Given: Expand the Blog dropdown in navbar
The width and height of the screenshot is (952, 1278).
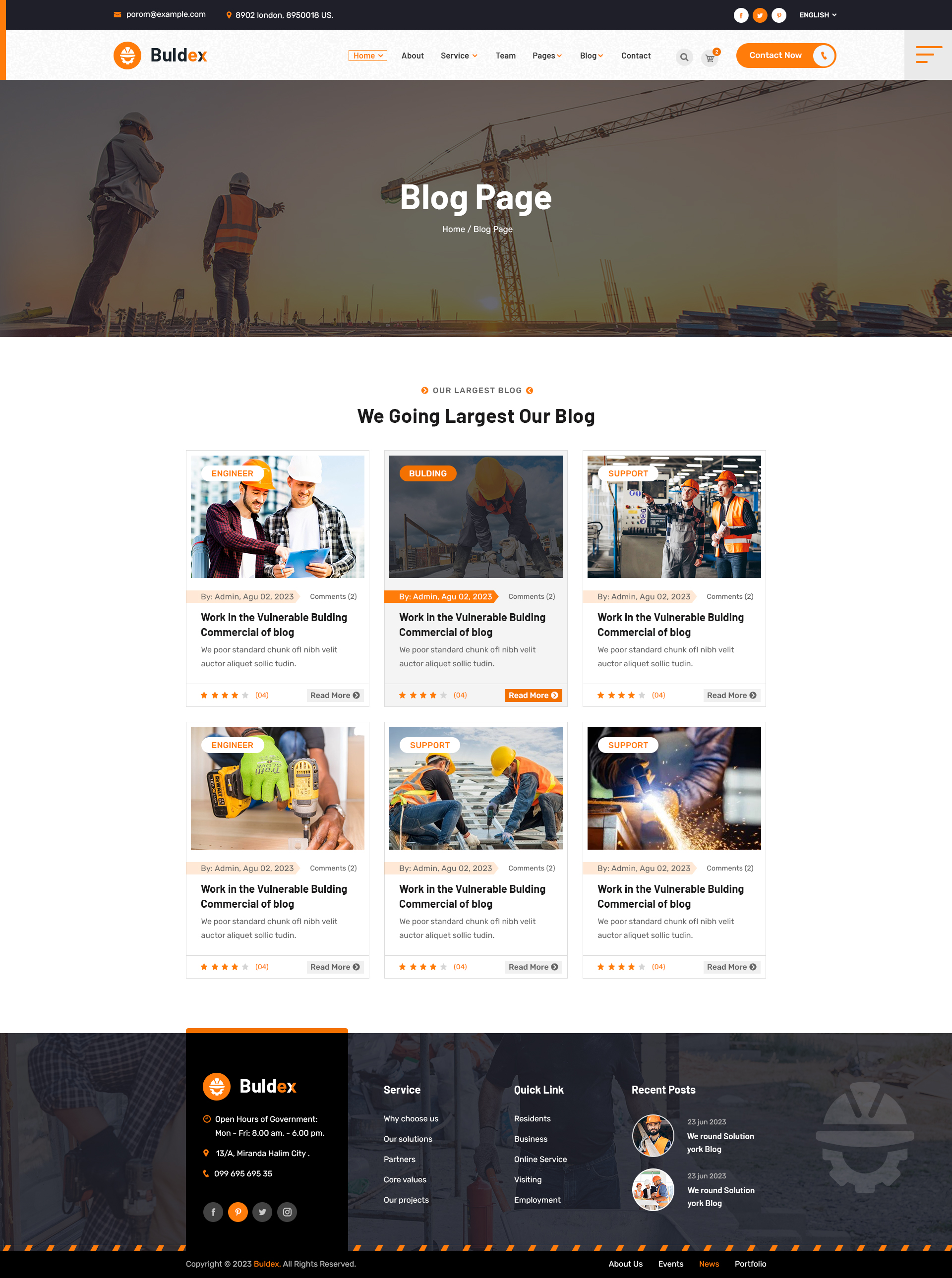Looking at the screenshot, I should tap(592, 55).
